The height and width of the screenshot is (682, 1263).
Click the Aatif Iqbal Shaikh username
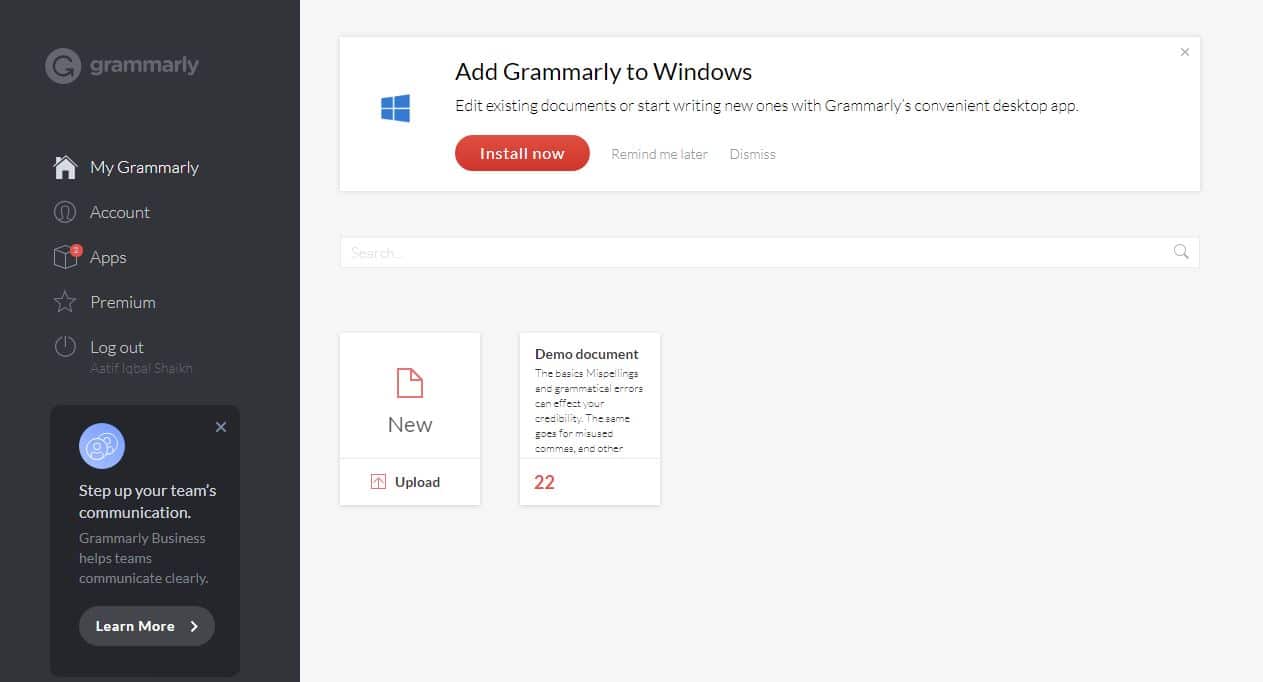(141, 368)
